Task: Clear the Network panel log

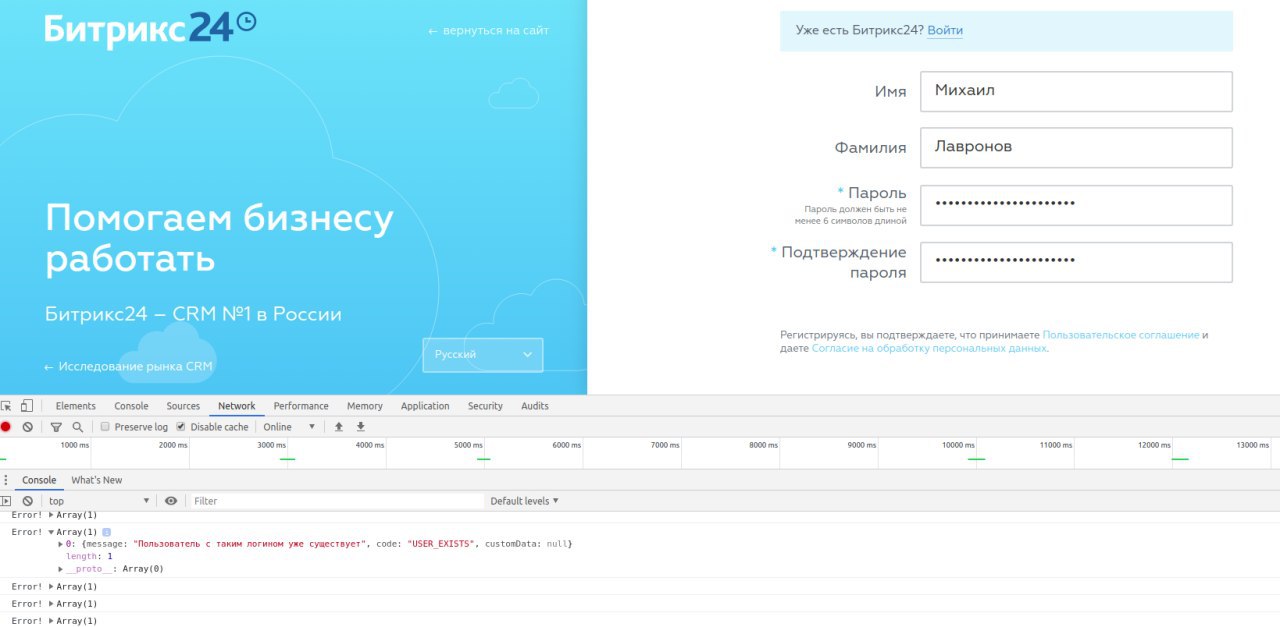Action: tap(28, 427)
